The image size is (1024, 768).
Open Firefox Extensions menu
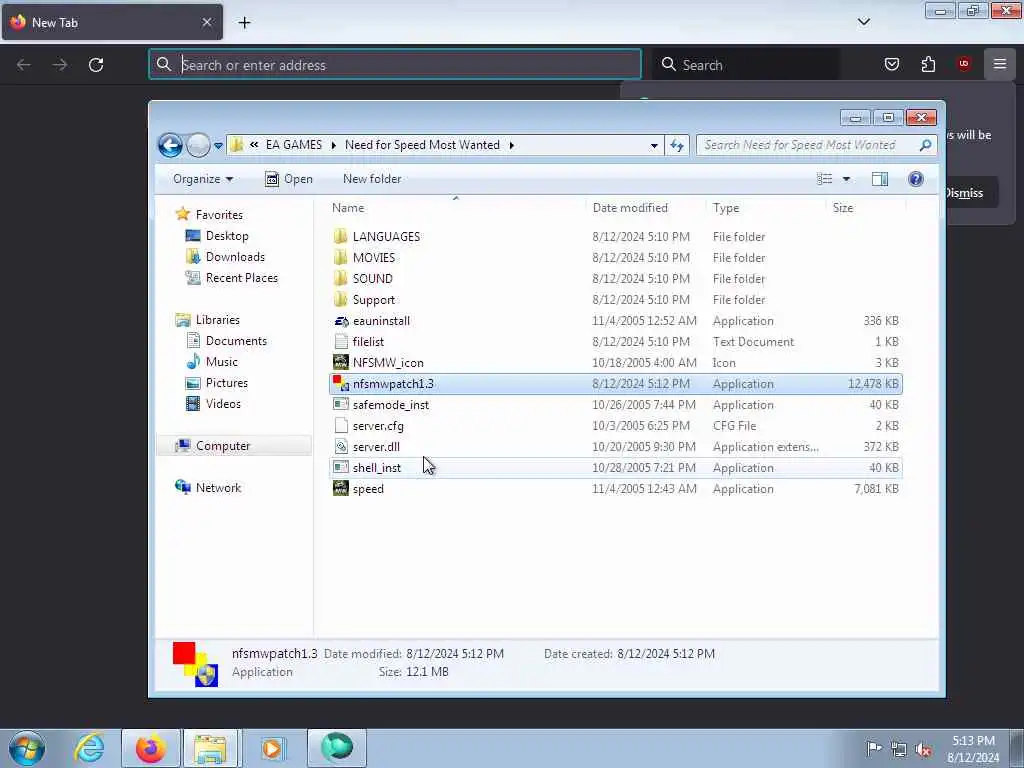click(x=928, y=64)
